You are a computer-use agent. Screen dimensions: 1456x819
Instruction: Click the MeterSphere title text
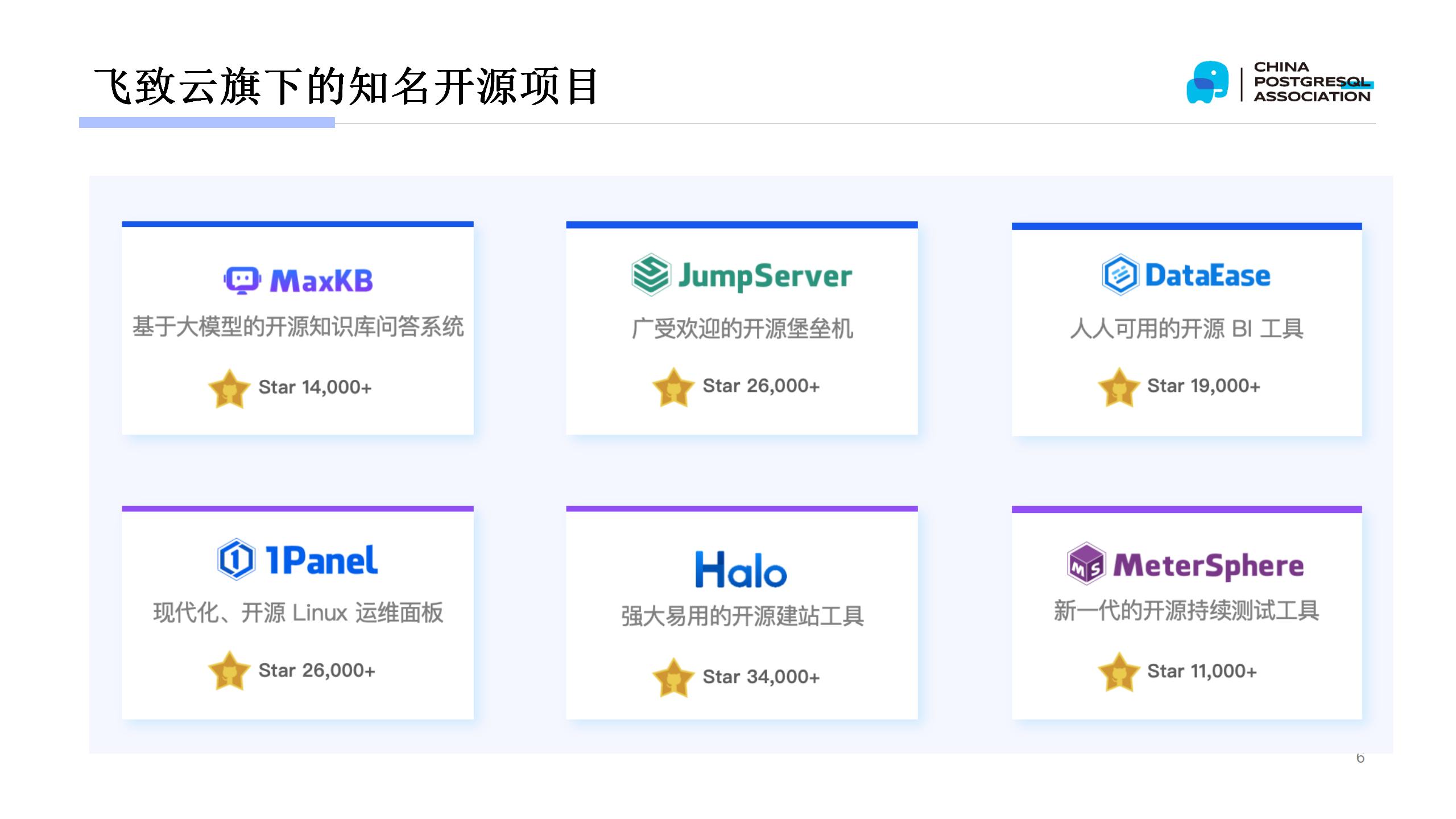point(1208,565)
